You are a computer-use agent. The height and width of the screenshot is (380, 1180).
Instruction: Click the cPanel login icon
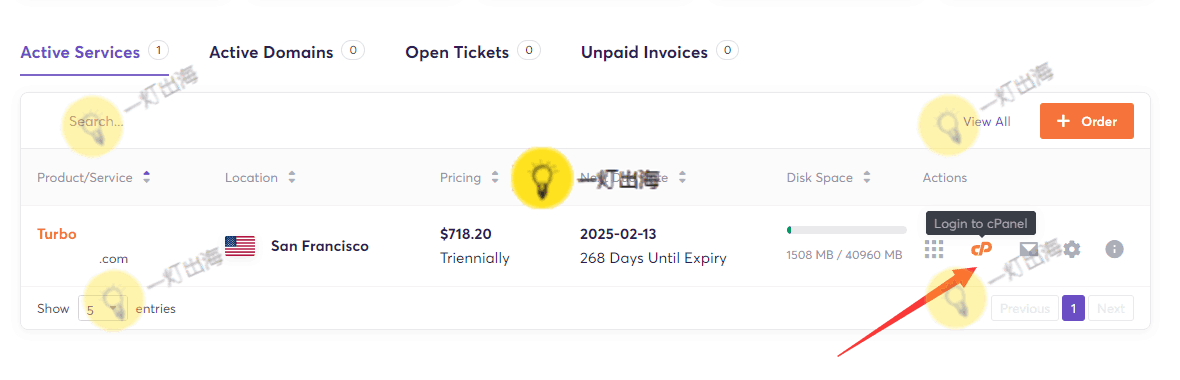[981, 248]
